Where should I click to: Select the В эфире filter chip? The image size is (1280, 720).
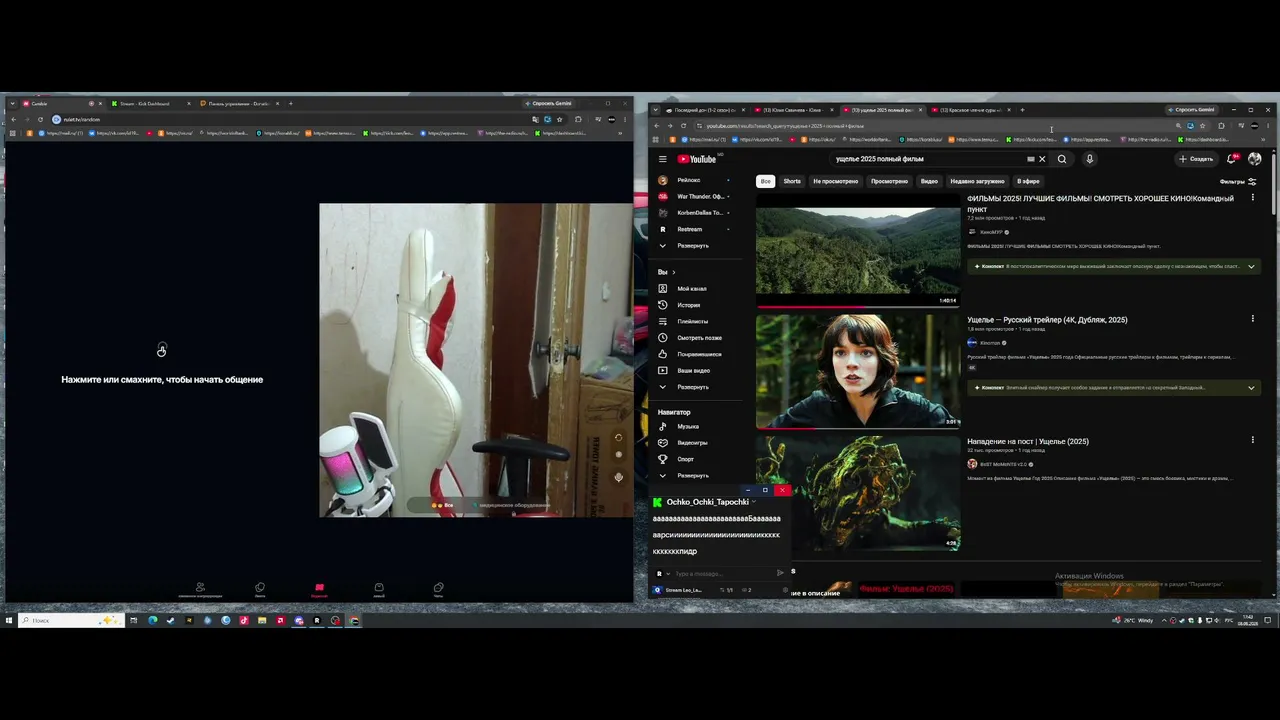pos(1028,181)
